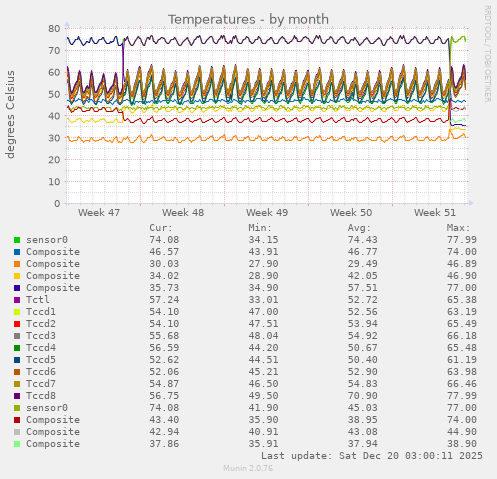Select the 'Week 48' axis label
Image resolution: width=497 pixels, height=479 pixels.
point(183,213)
